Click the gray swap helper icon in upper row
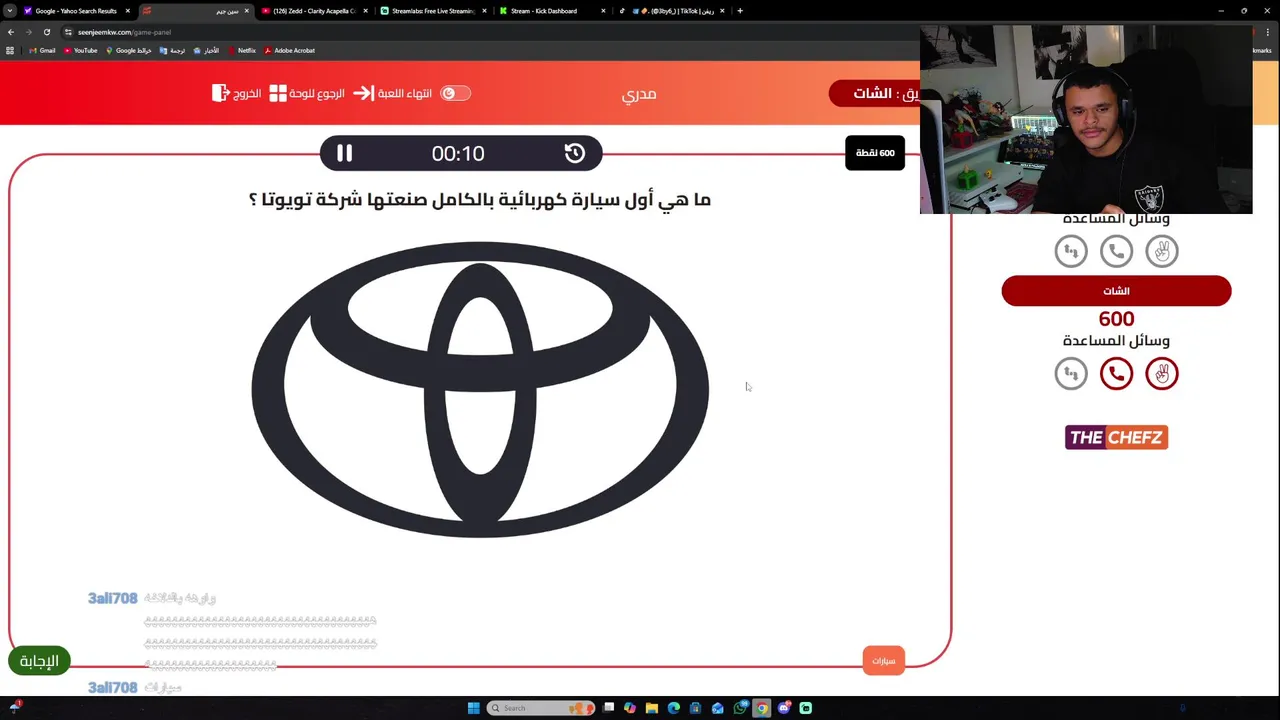The height and width of the screenshot is (720, 1280). 1071,251
